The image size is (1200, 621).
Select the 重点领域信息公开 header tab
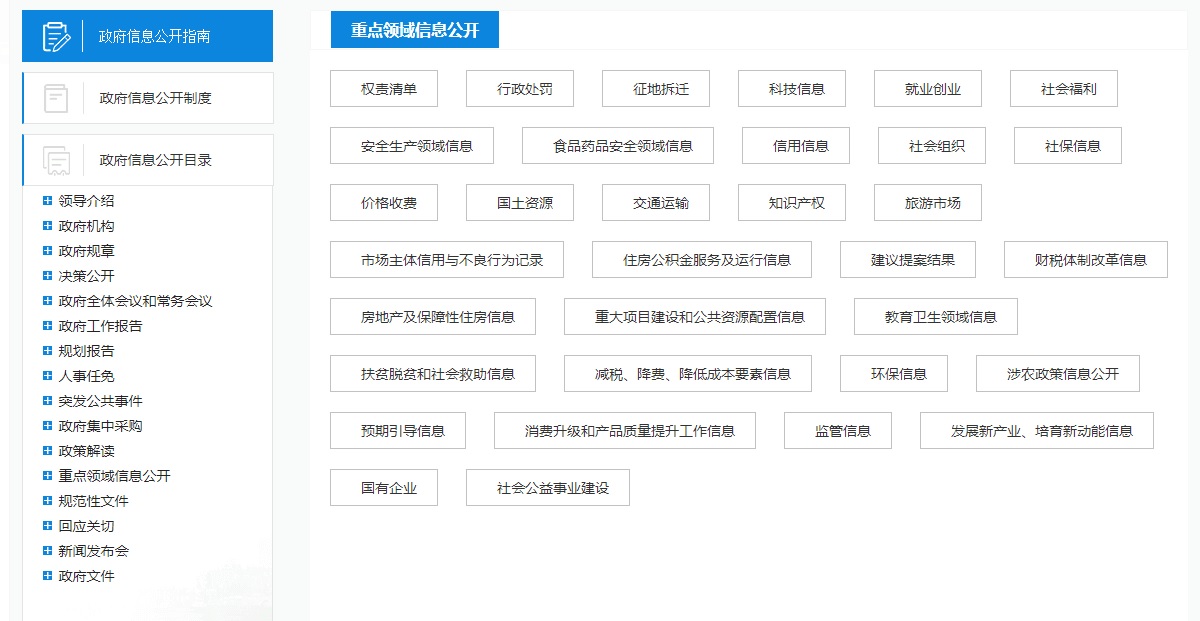click(414, 30)
